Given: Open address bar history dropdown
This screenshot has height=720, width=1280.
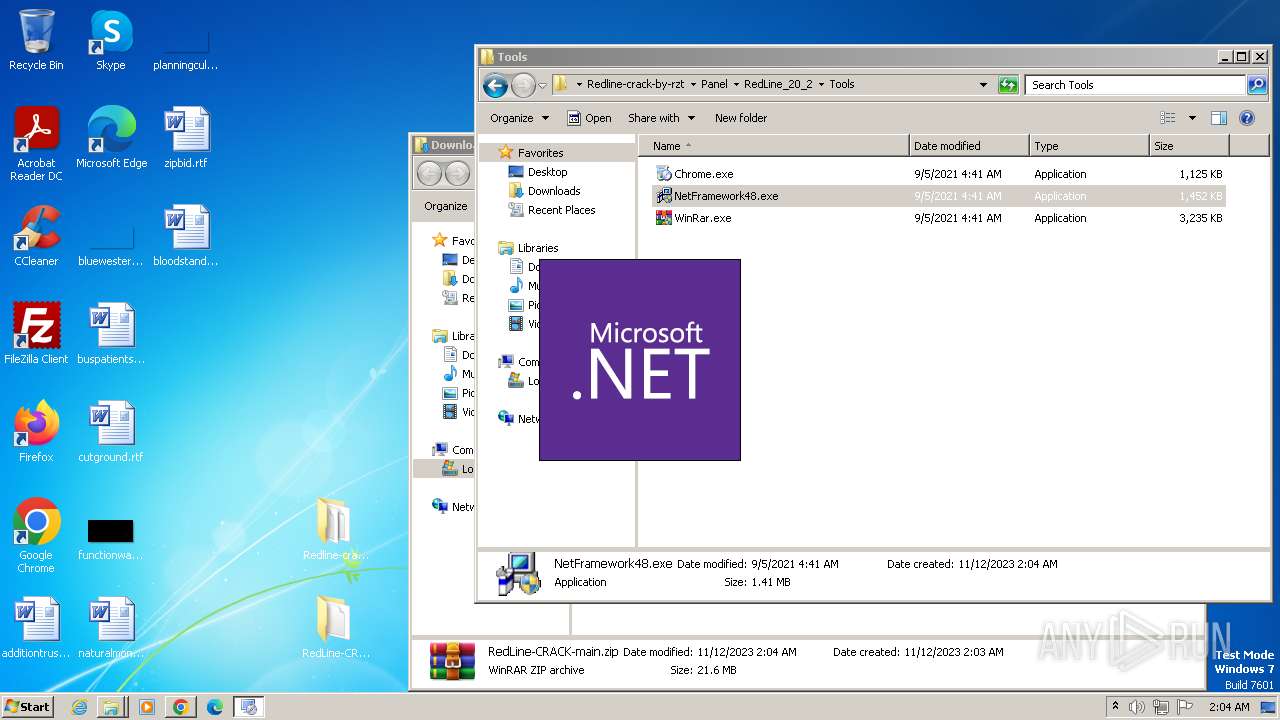Looking at the screenshot, I should [x=983, y=85].
